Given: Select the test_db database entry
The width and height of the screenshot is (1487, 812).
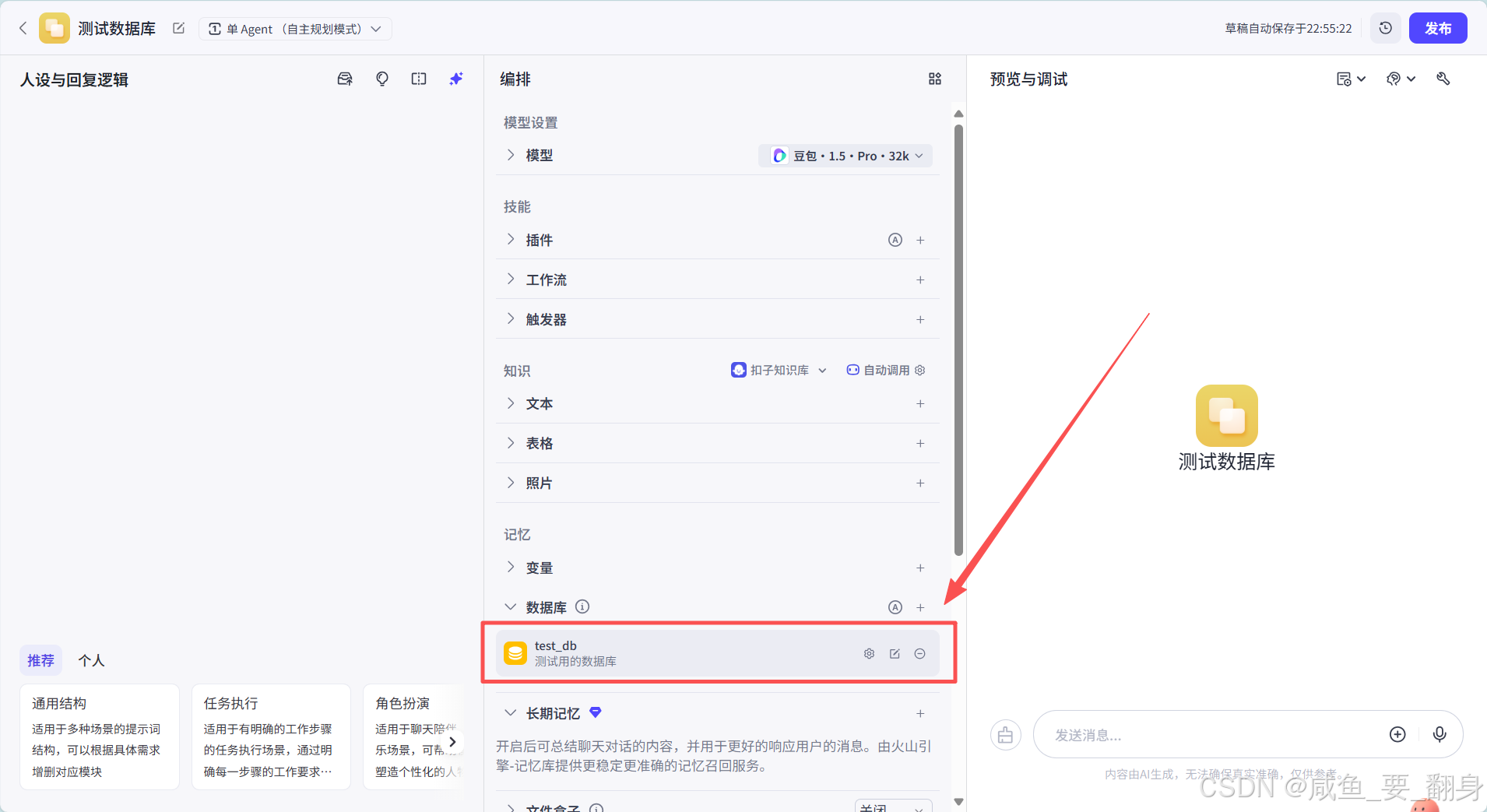Looking at the screenshot, I should [x=718, y=653].
